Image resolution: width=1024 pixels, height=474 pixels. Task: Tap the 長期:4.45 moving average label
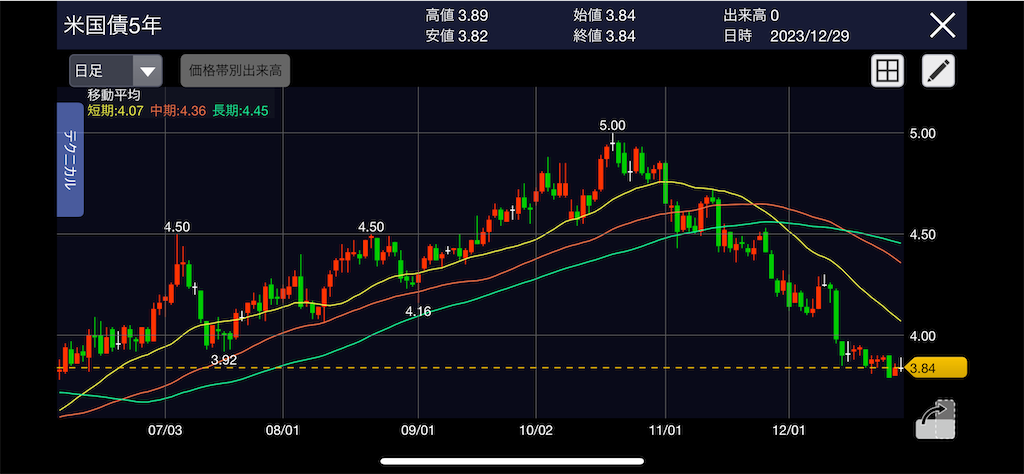click(240, 111)
